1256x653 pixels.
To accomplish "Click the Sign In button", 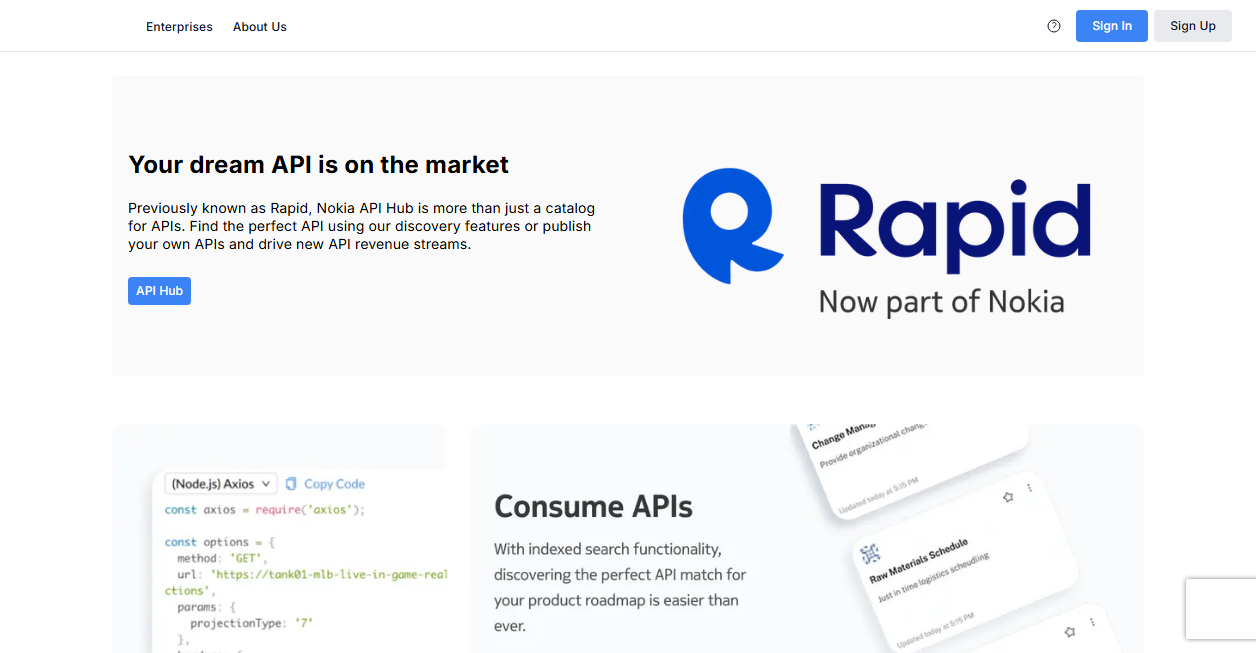I will click(x=1112, y=26).
